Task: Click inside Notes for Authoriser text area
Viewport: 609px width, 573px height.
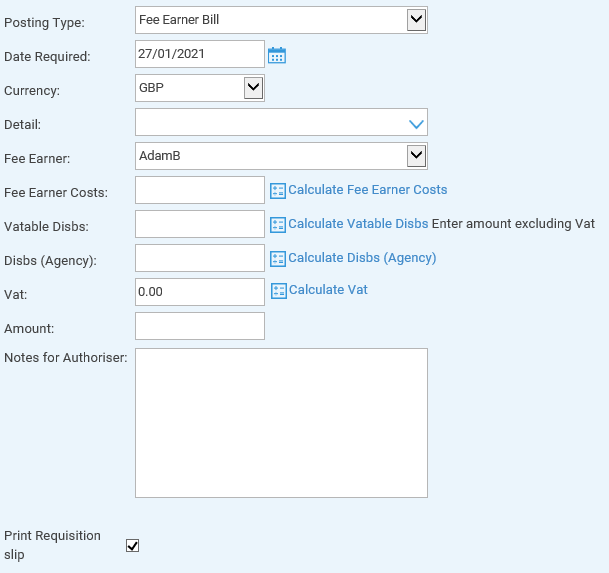Action: click(x=281, y=423)
